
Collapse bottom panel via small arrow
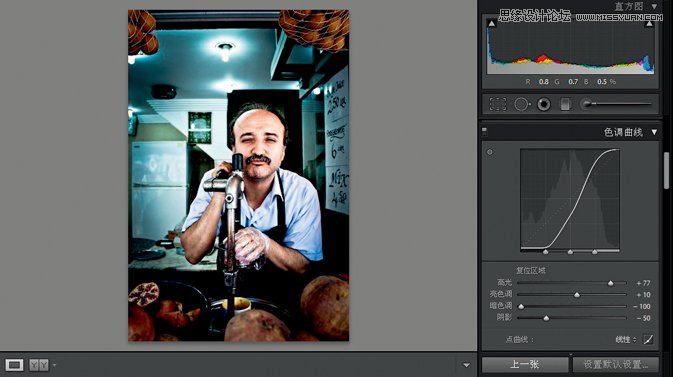(570, 354)
